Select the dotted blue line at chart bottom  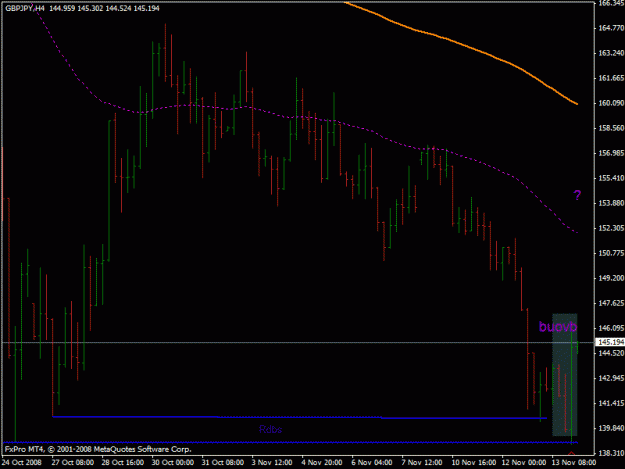click(x=290, y=442)
